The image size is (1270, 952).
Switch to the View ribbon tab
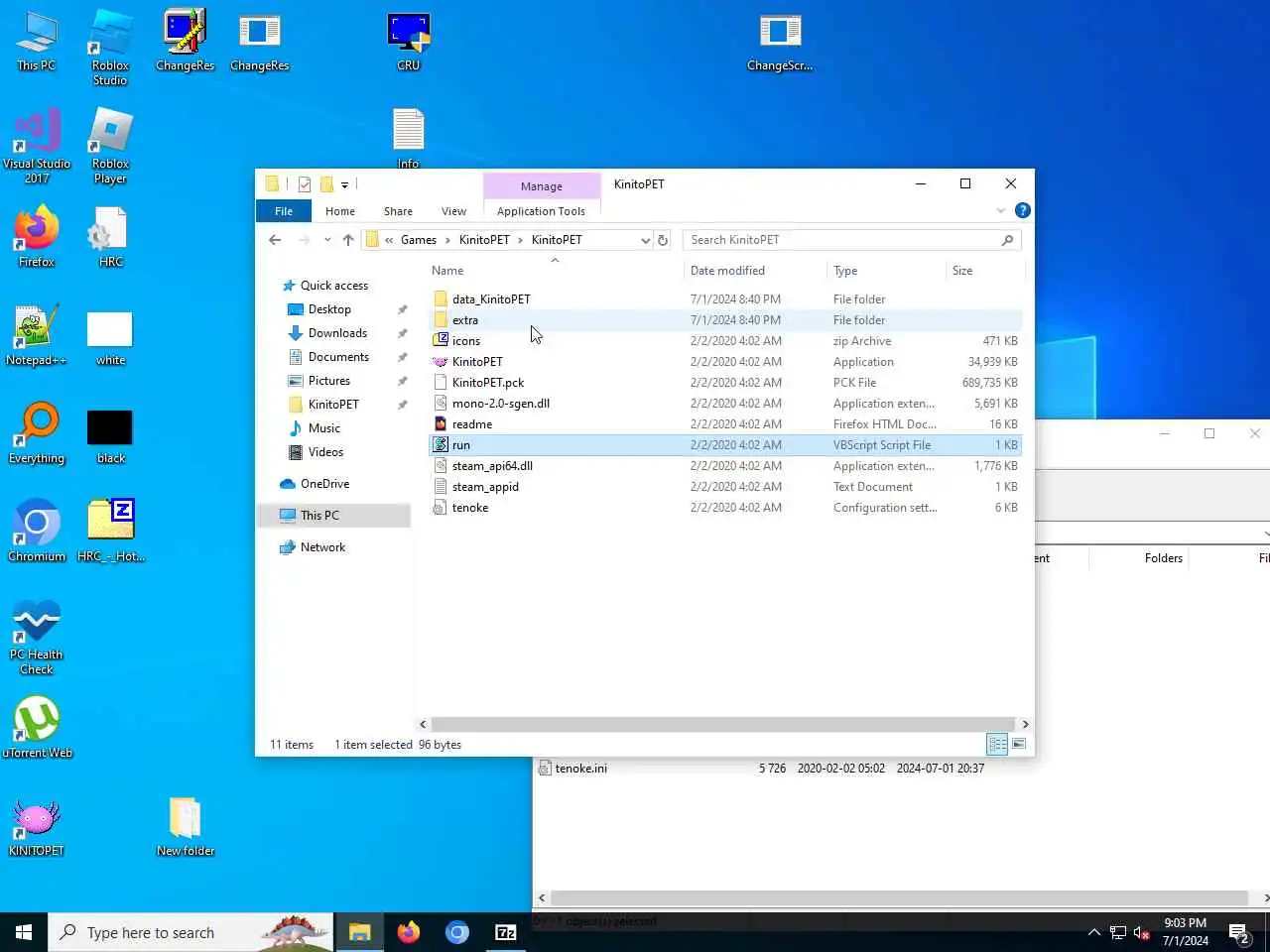pyautogui.click(x=453, y=211)
